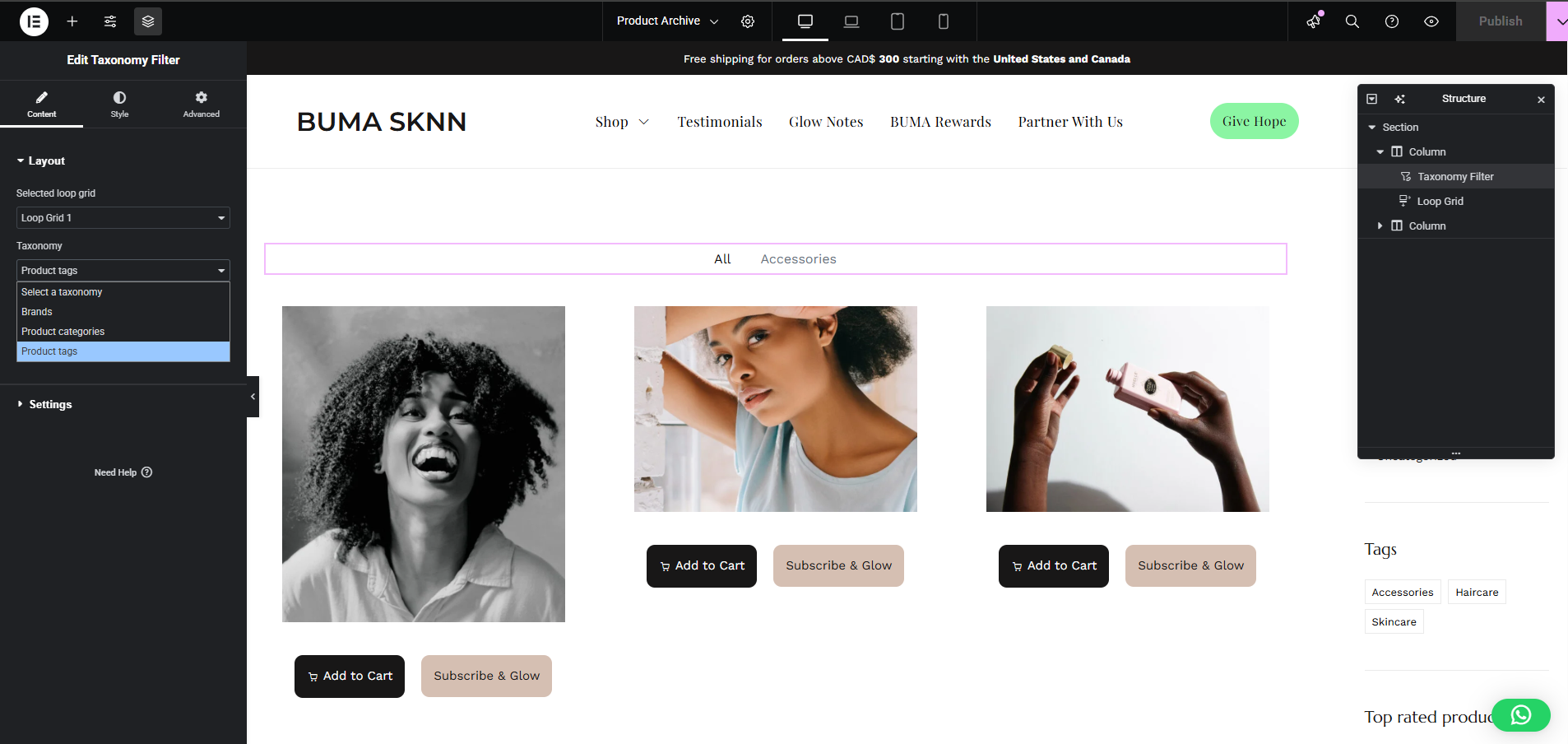Switch to the Advanced tab
1568x744 pixels.
point(202,105)
